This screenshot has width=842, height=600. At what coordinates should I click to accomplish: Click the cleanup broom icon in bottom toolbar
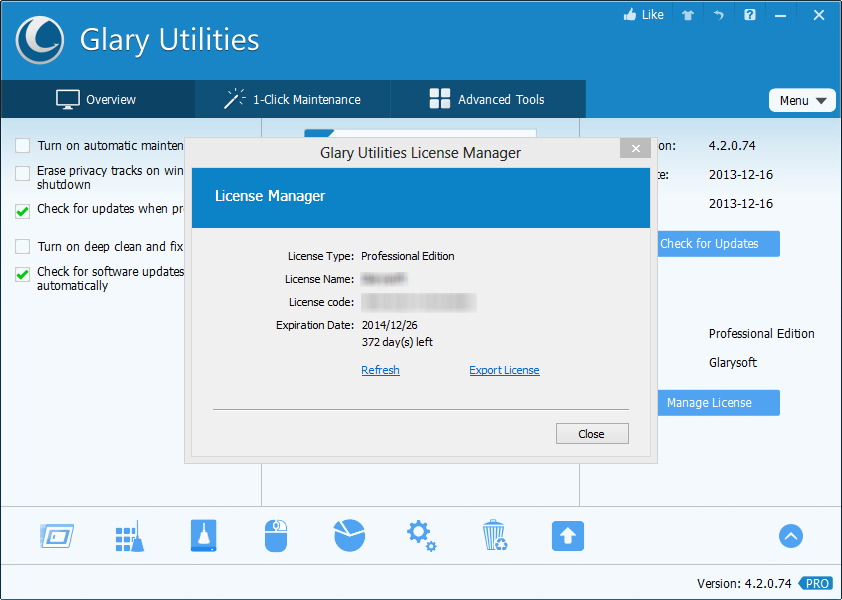129,536
